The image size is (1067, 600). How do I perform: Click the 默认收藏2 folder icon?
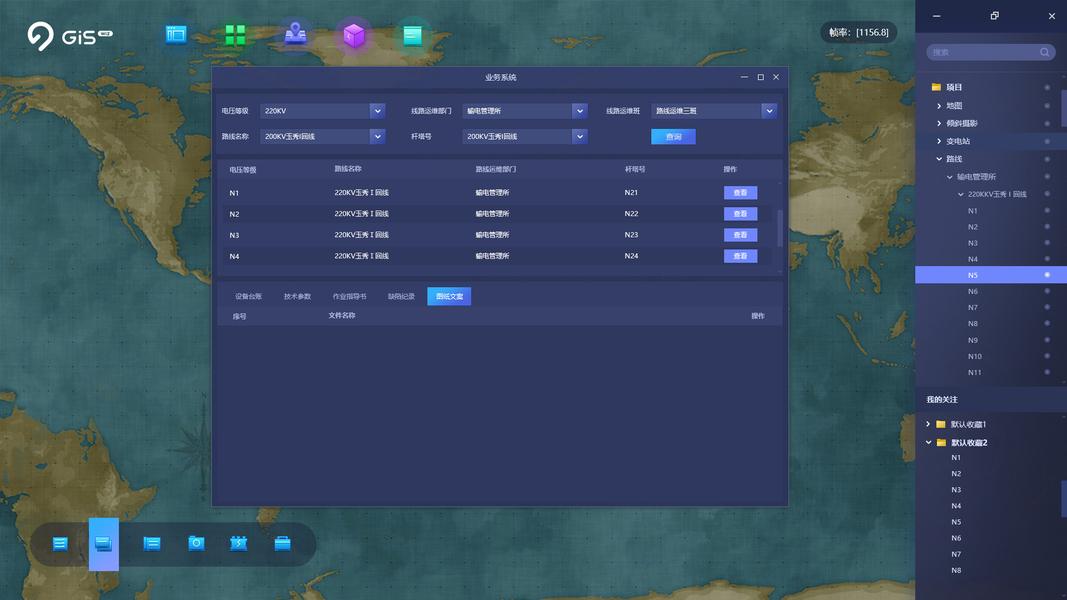click(x=941, y=442)
